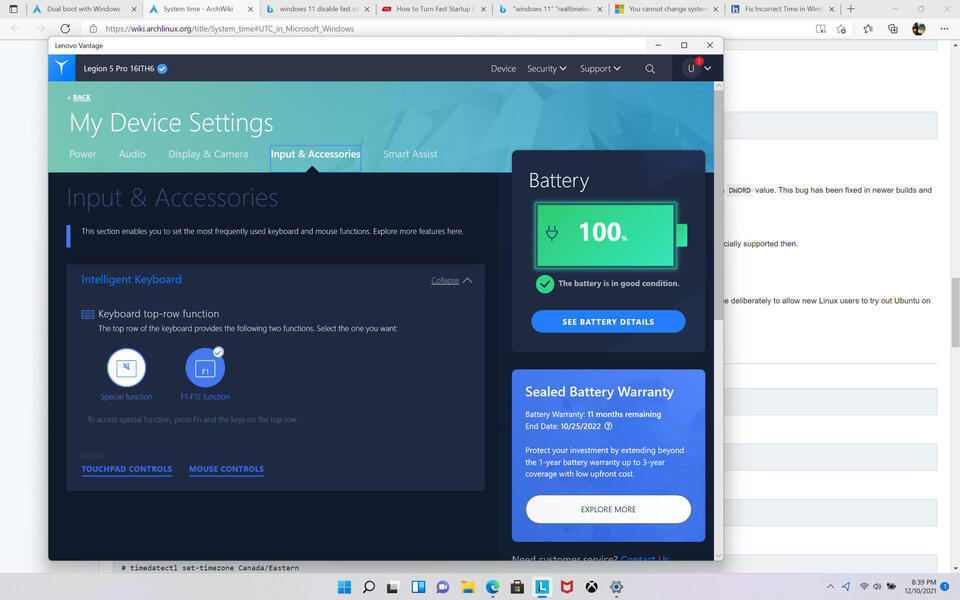
Task: Click the Legion 5 Pro 16ITH6 device name
Action: [119, 69]
